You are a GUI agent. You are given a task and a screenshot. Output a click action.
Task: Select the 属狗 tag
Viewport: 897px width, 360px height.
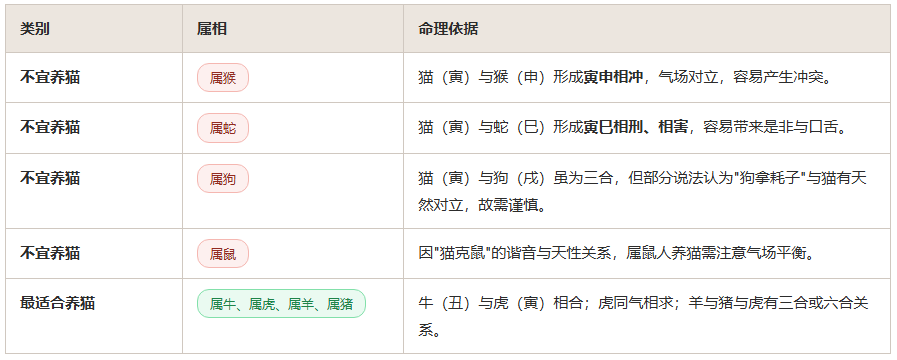pos(223,179)
